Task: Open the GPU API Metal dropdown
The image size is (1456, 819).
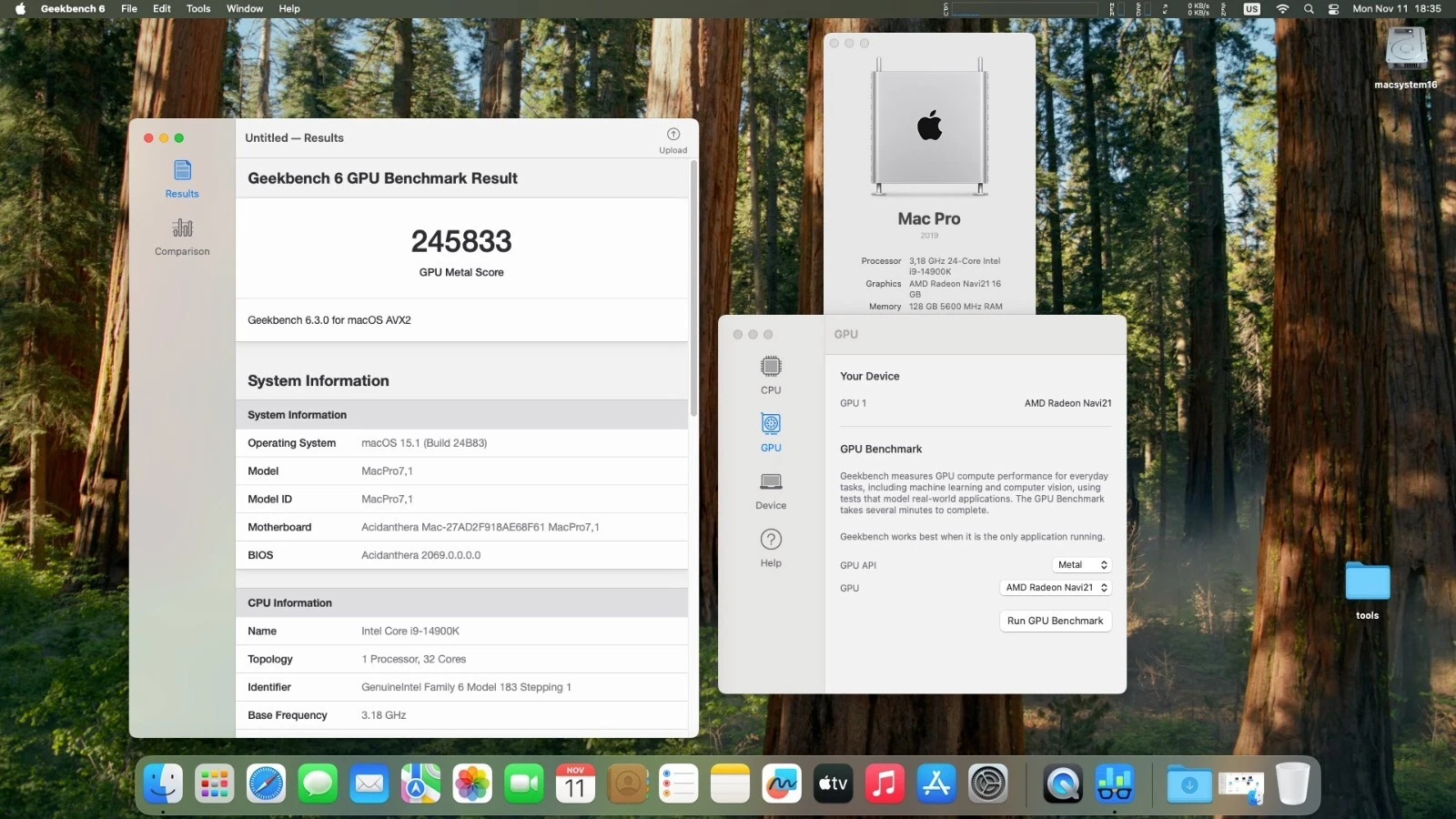Action: 1082,565
